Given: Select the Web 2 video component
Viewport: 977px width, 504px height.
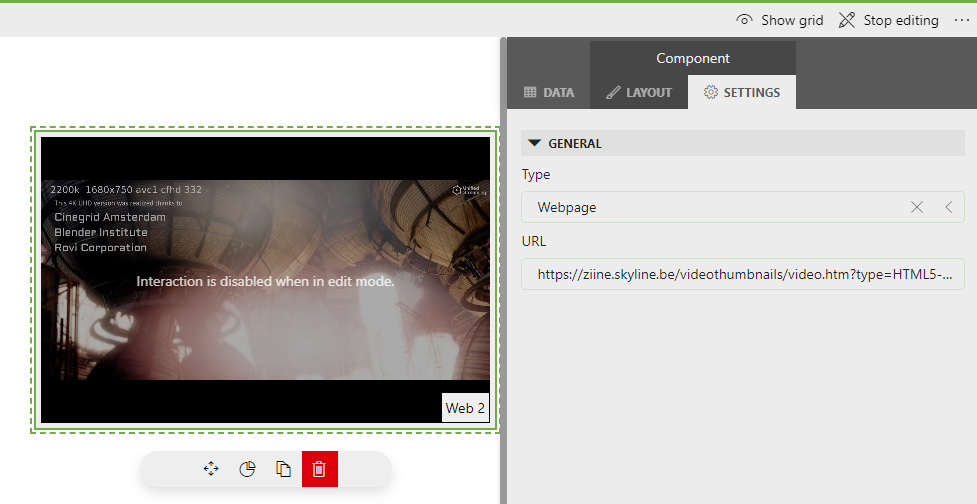Looking at the screenshot, I should tap(265, 280).
